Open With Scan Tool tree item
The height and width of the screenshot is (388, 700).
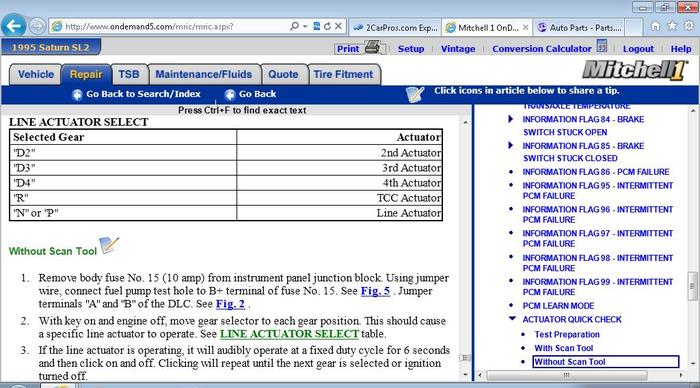point(564,348)
